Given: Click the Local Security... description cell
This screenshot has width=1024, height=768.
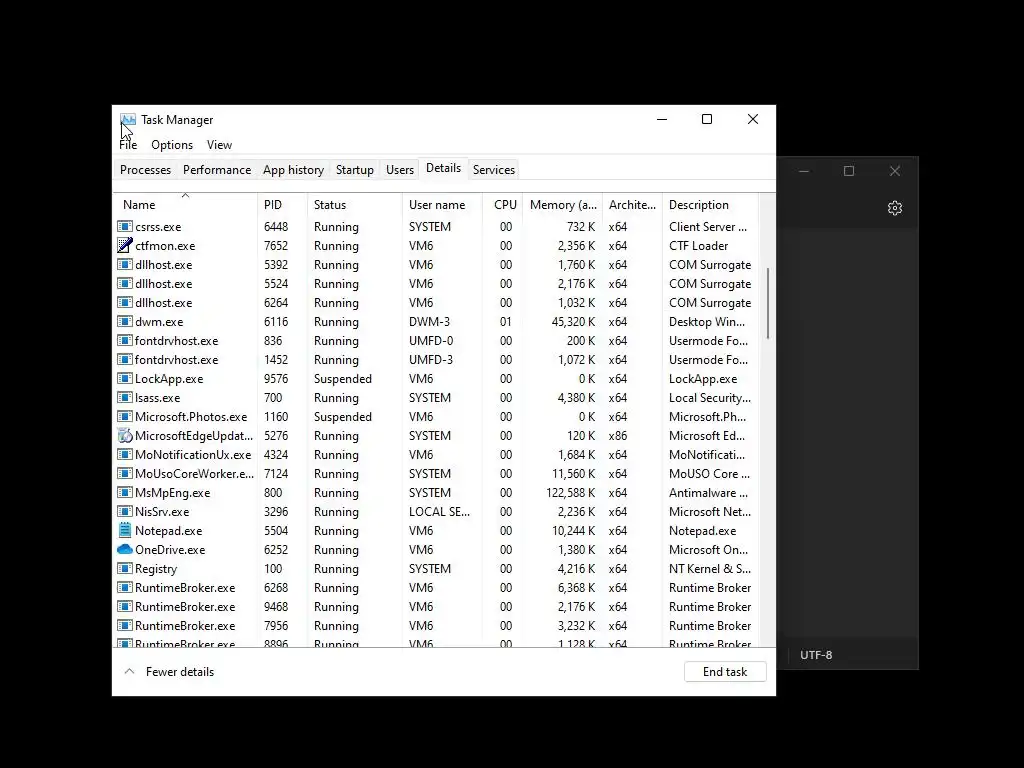Looking at the screenshot, I should [x=710, y=398].
